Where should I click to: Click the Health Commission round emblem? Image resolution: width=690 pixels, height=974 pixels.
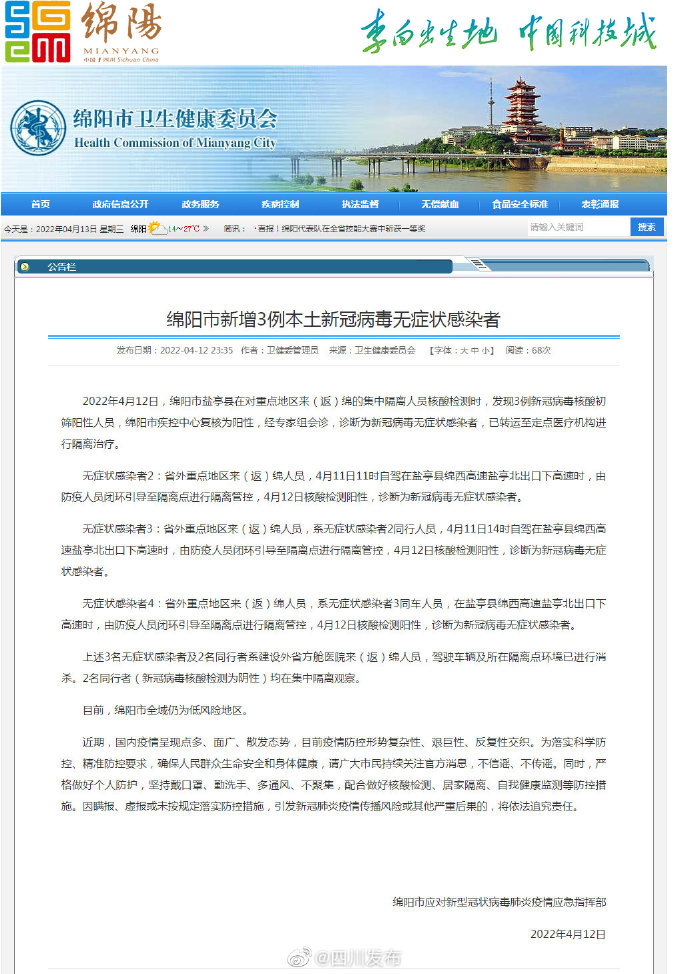(38, 128)
